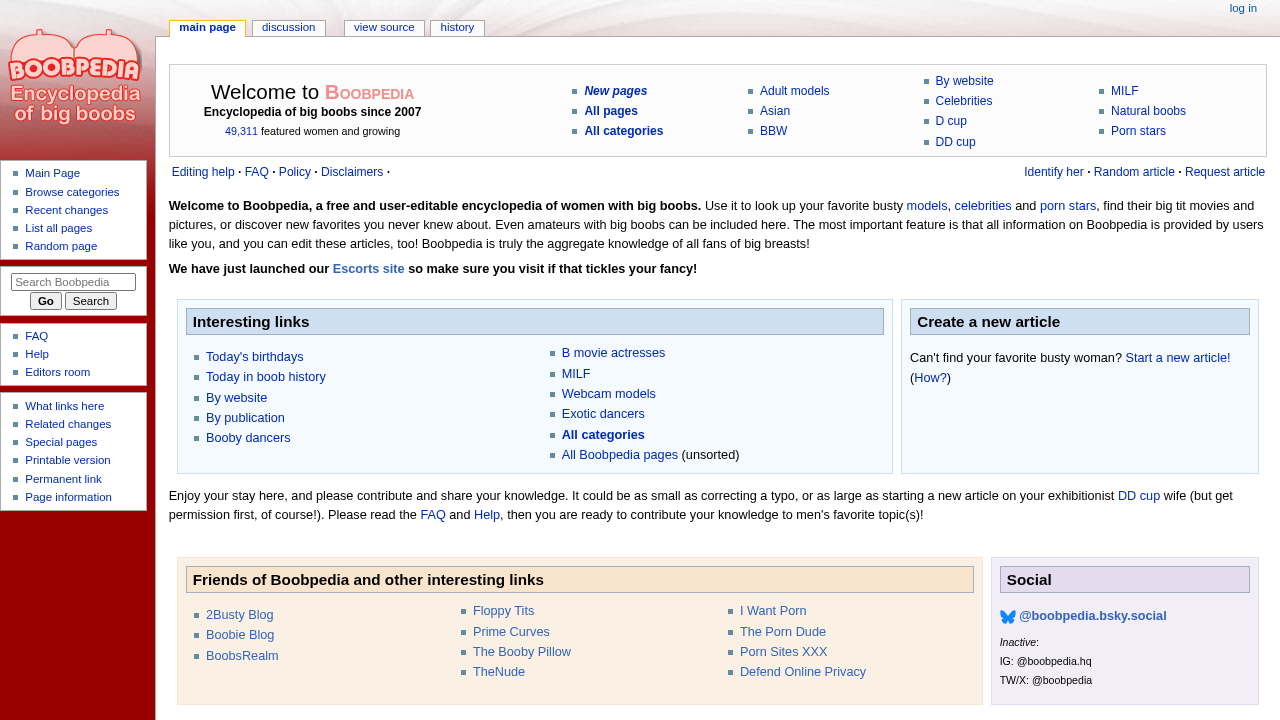This screenshot has width=1280, height=720.
Task: Open the history tab
Action: point(457,28)
